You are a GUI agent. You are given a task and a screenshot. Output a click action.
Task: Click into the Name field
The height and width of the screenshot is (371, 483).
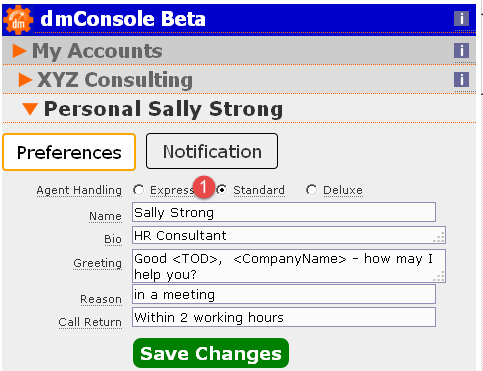[284, 212]
